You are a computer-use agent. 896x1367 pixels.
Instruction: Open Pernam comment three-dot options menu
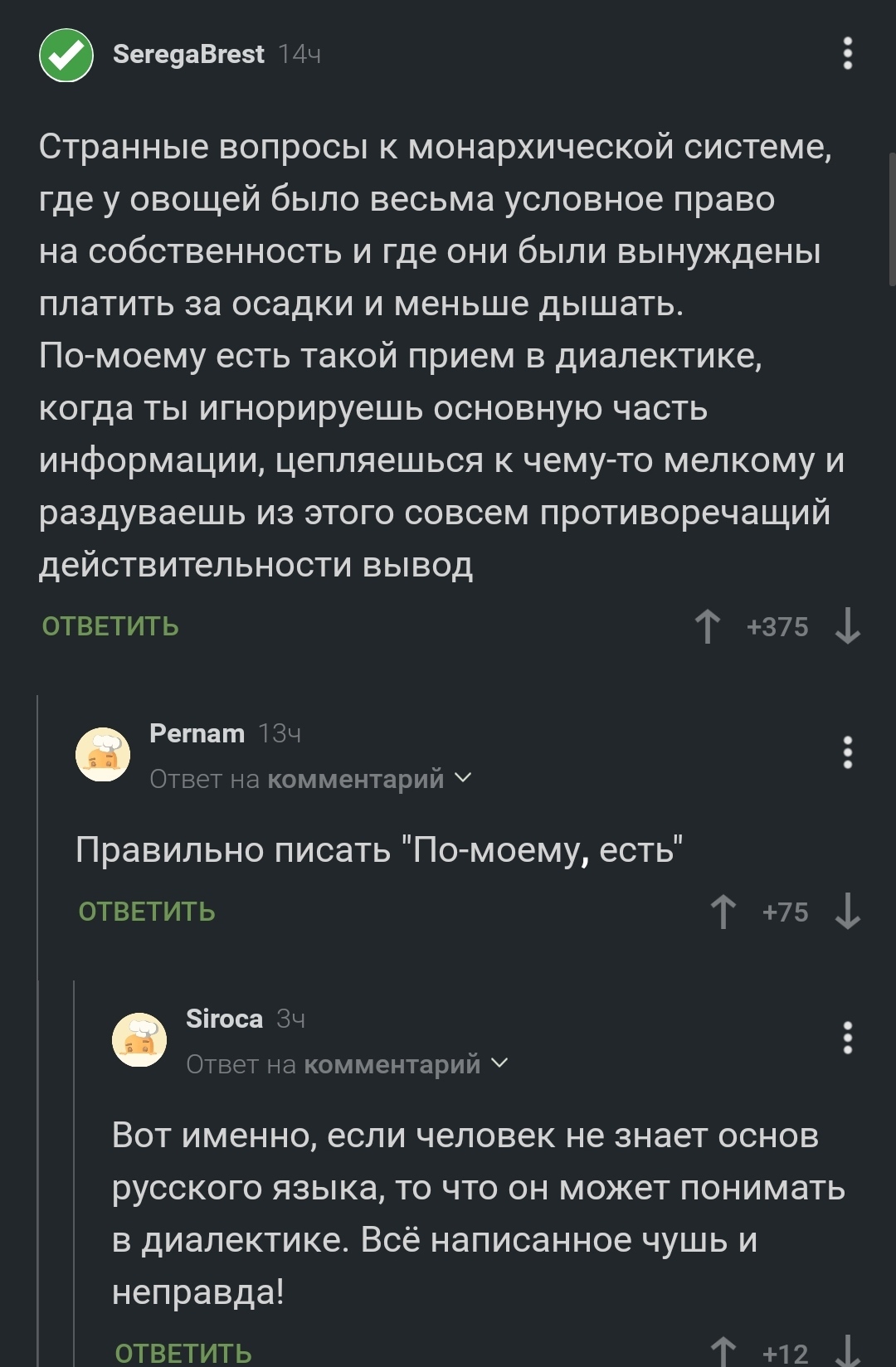[x=847, y=753]
